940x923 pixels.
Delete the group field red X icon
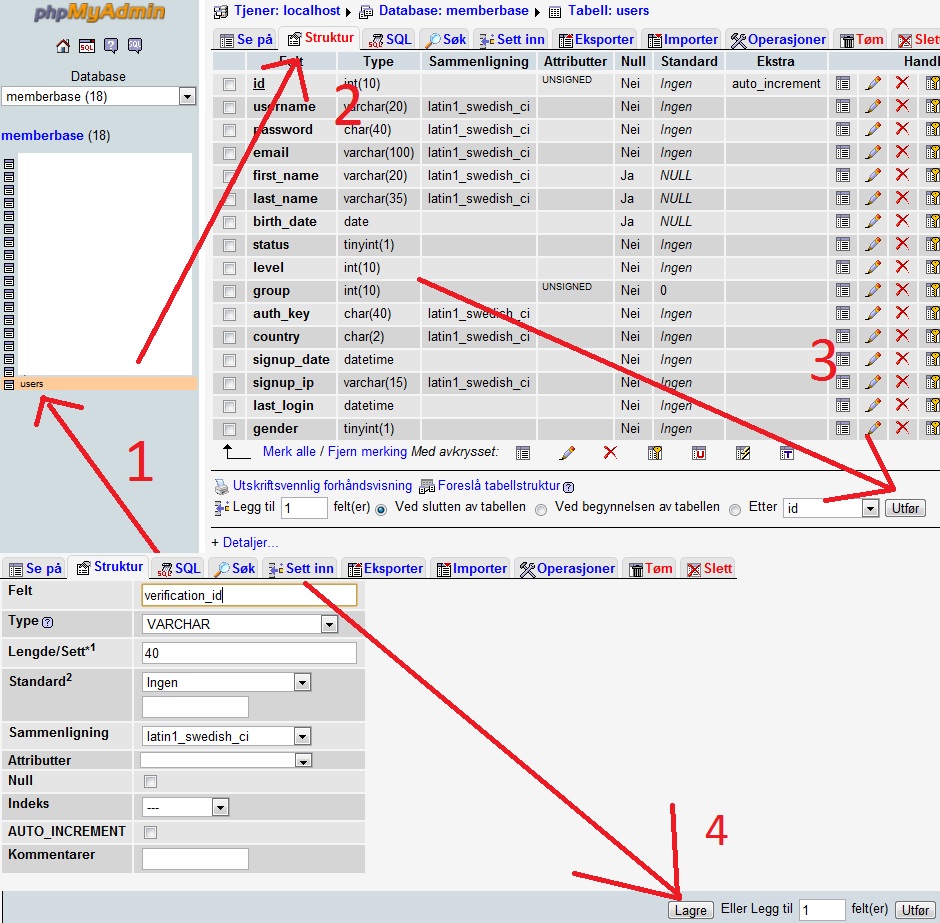(902, 290)
